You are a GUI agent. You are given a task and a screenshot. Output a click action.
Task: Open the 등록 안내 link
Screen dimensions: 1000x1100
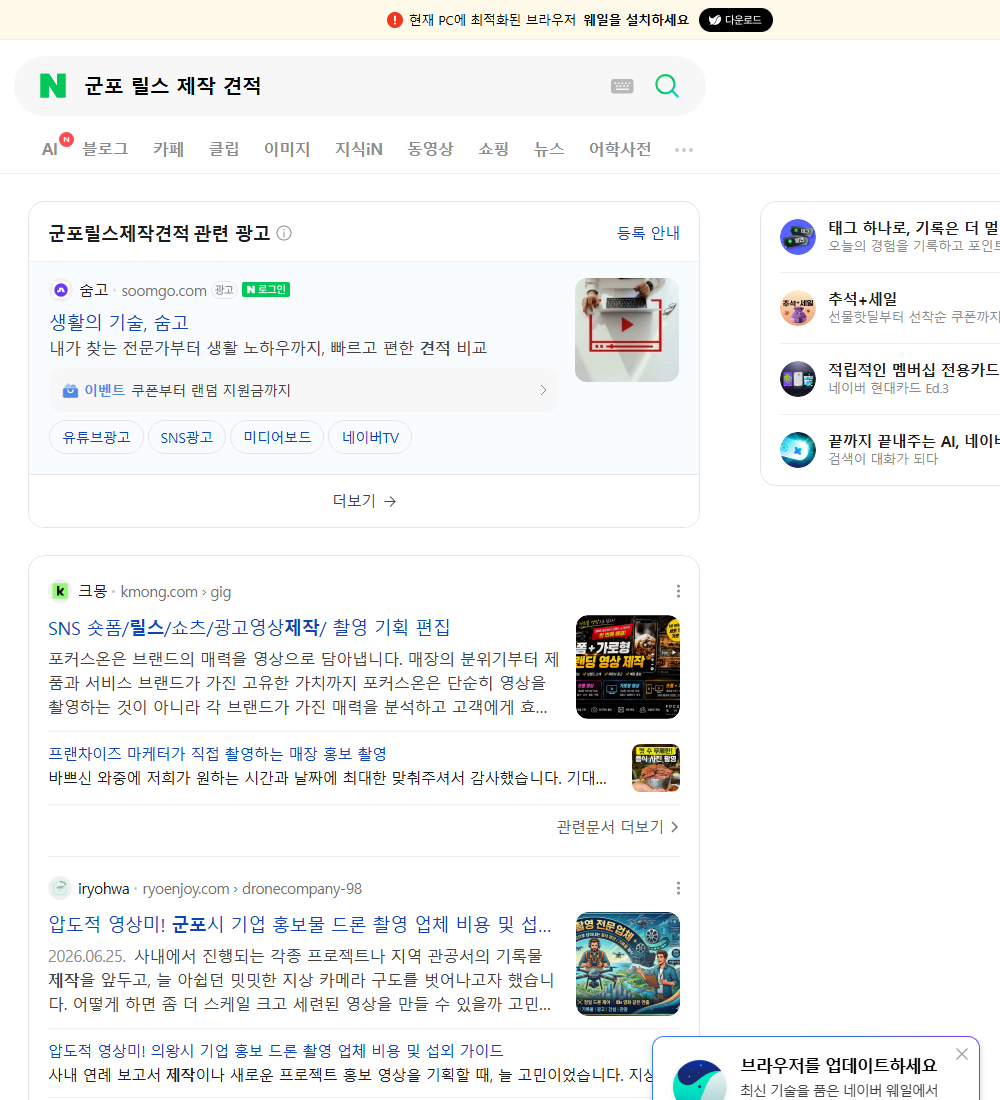pos(648,233)
